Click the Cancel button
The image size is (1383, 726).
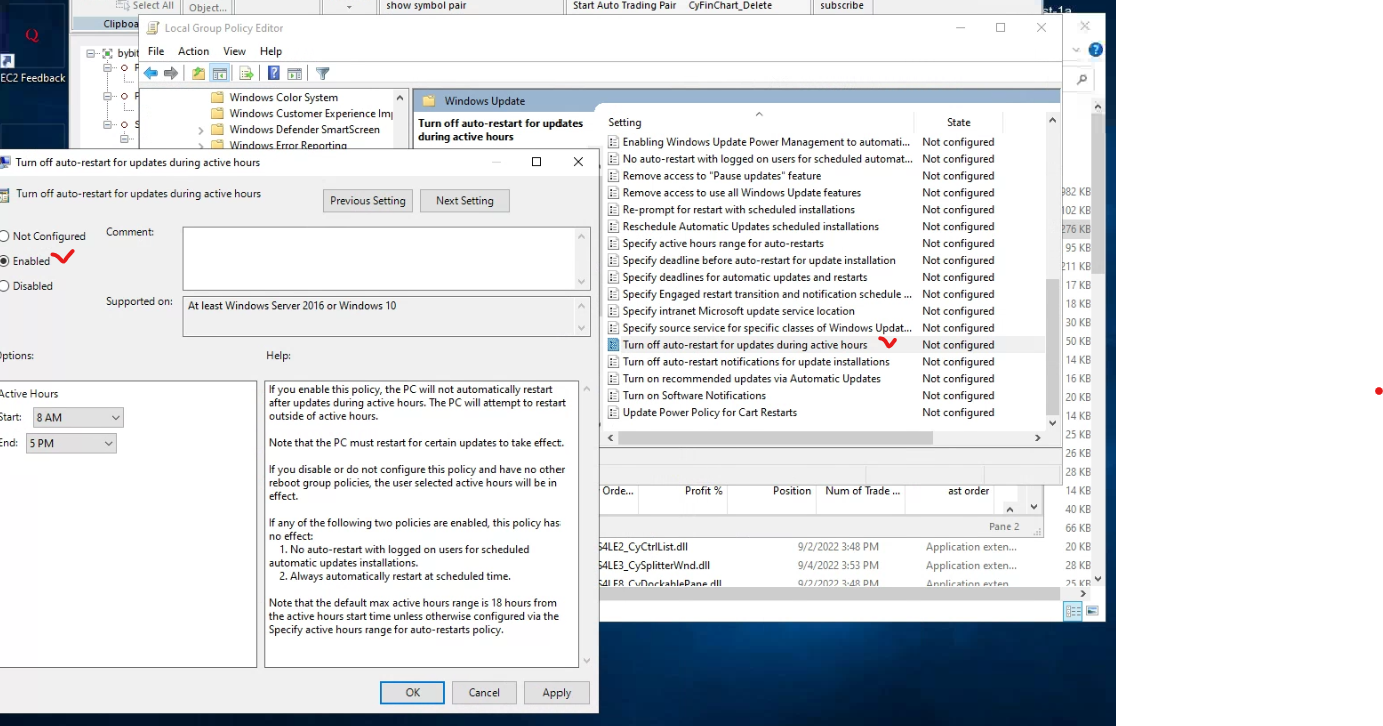(x=484, y=692)
